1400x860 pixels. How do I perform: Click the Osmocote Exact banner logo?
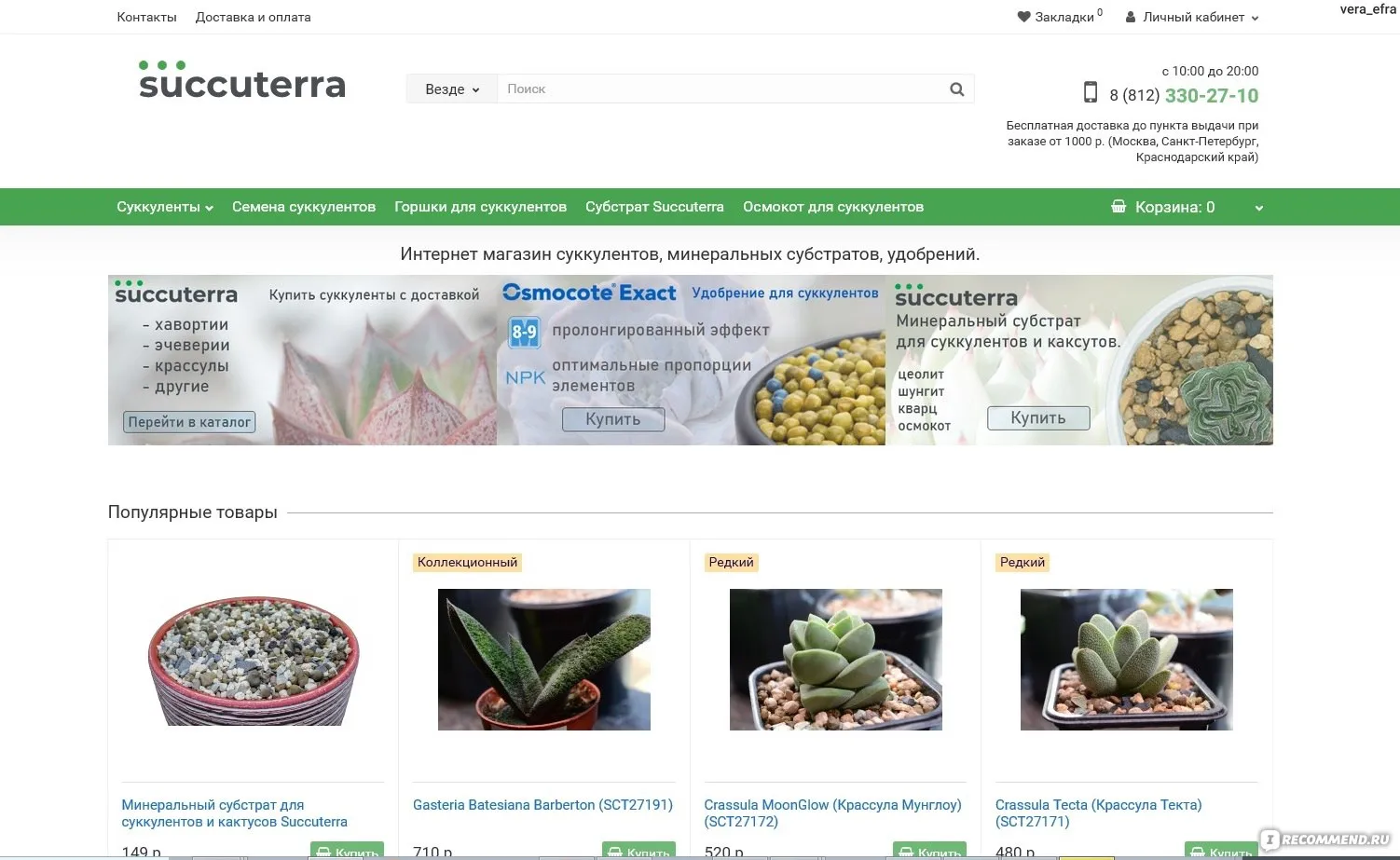click(589, 293)
